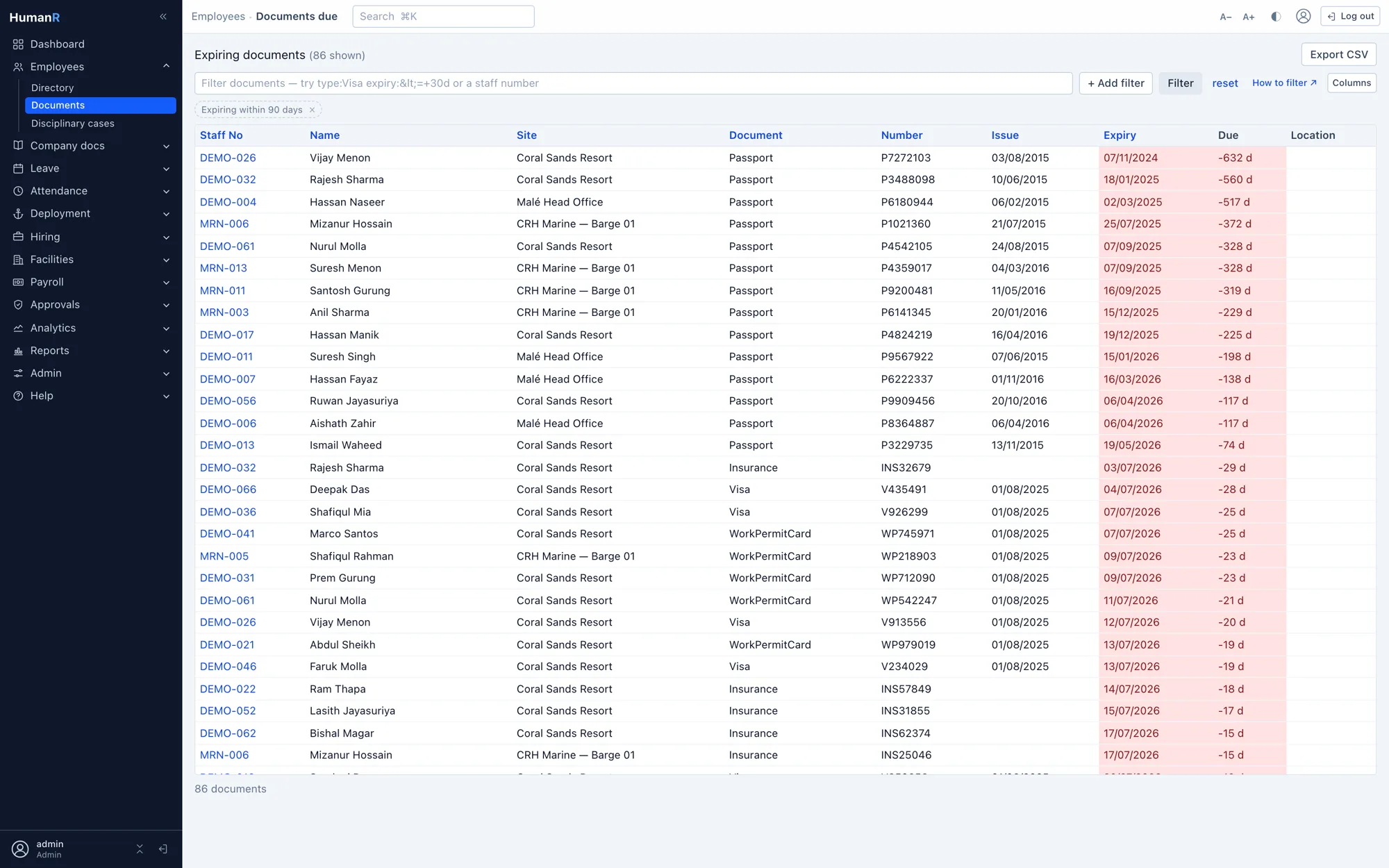Click the Deployment anchor icon
This screenshot has height=868, width=1389.
[18, 214]
